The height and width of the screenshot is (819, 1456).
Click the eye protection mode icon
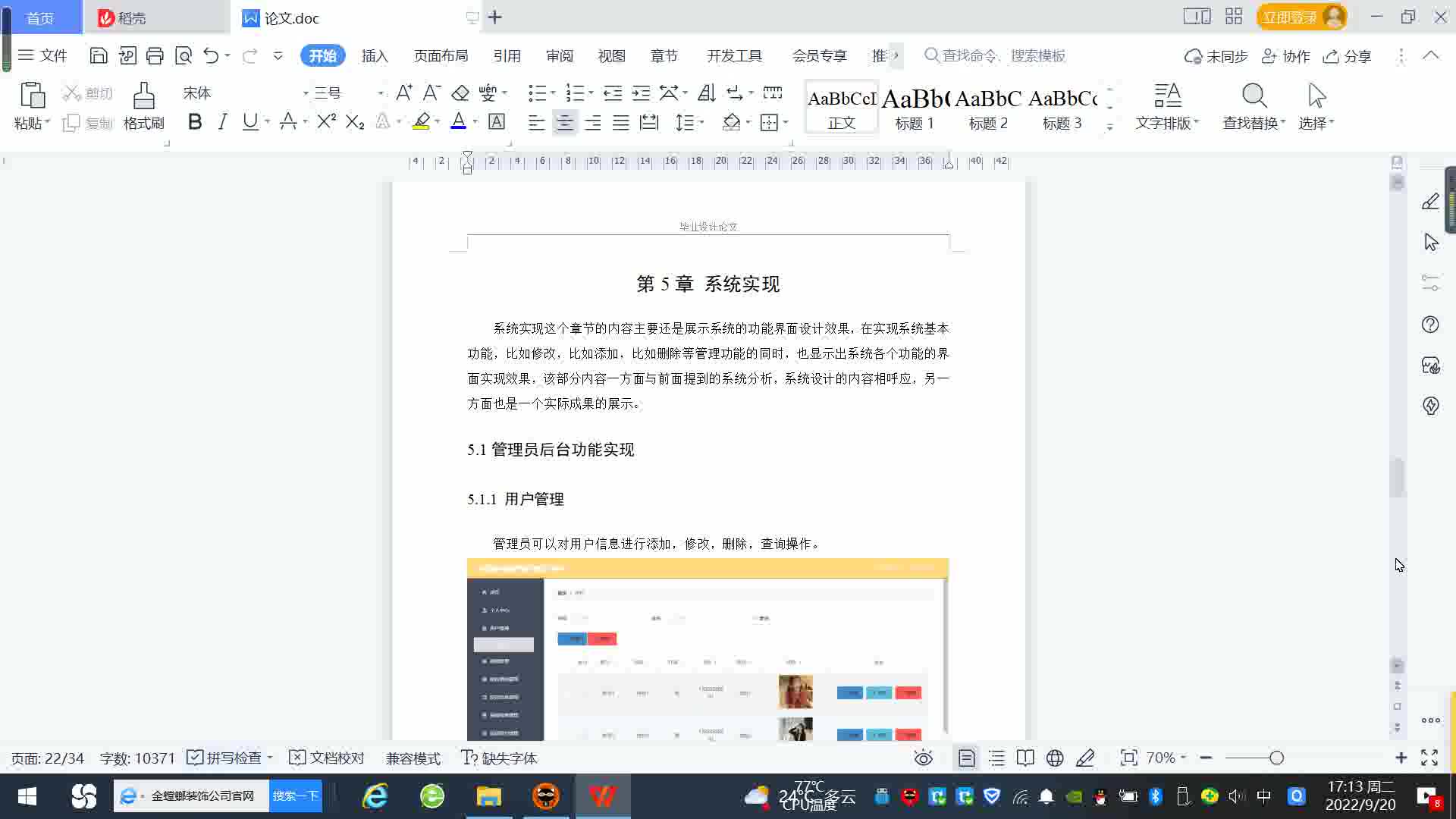click(x=923, y=758)
